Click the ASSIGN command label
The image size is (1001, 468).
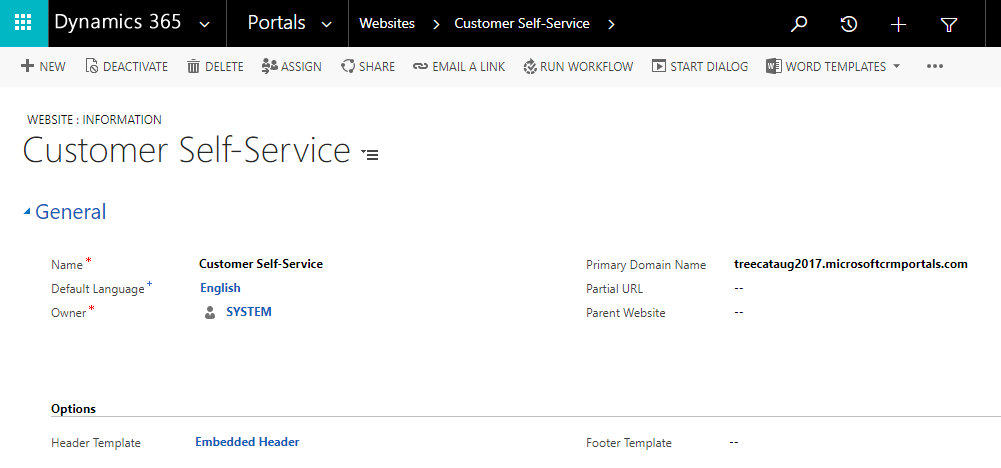click(301, 66)
